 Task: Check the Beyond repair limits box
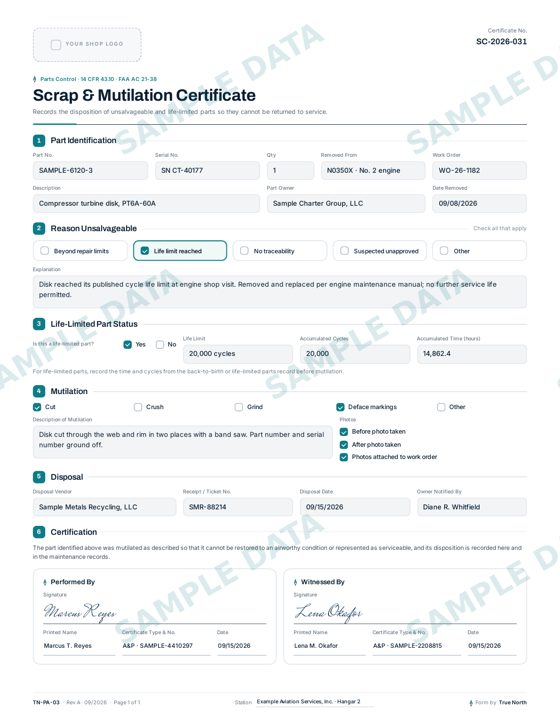[44, 251]
